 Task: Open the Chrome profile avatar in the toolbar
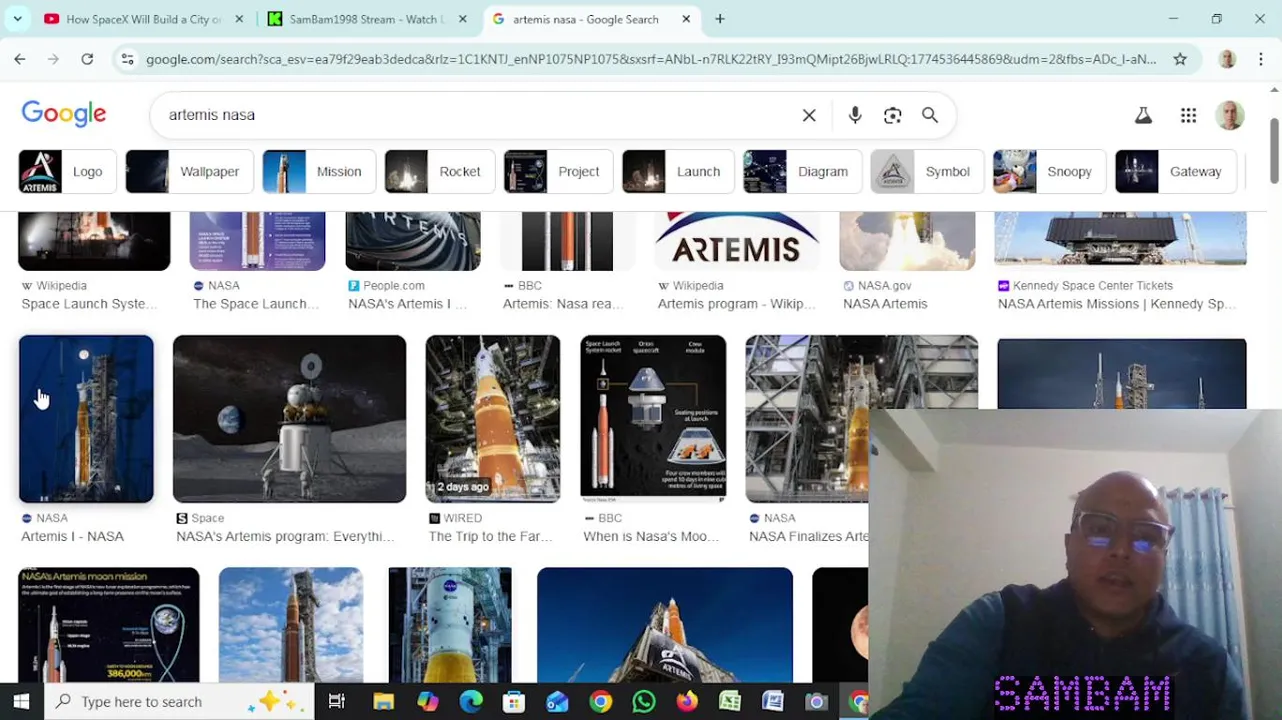(1227, 59)
